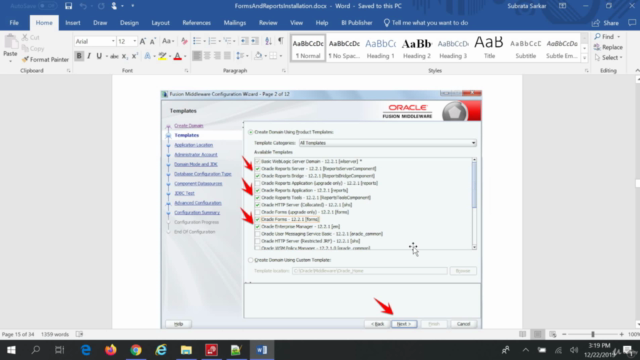Apply superscript formatting
This screenshot has width=640, height=360.
pos(135,56)
